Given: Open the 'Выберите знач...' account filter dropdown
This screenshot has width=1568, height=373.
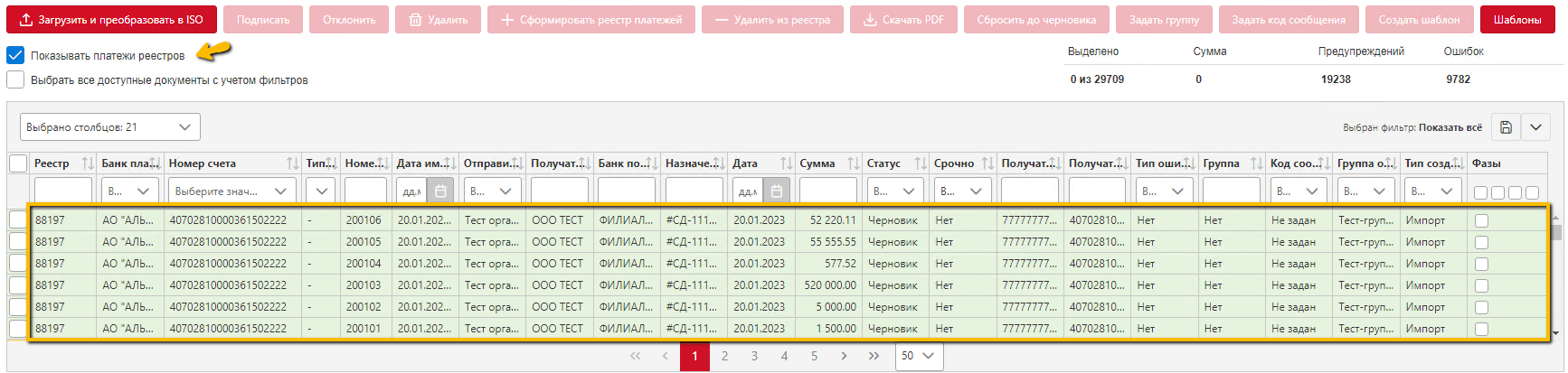Looking at the screenshot, I should tap(231, 191).
